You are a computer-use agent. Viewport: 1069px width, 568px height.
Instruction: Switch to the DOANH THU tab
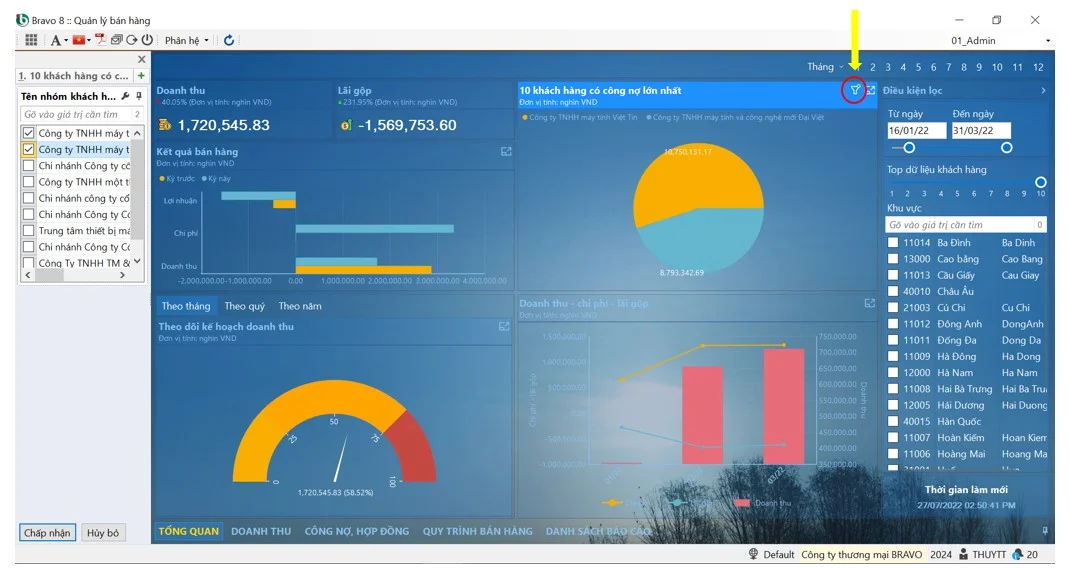[261, 531]
